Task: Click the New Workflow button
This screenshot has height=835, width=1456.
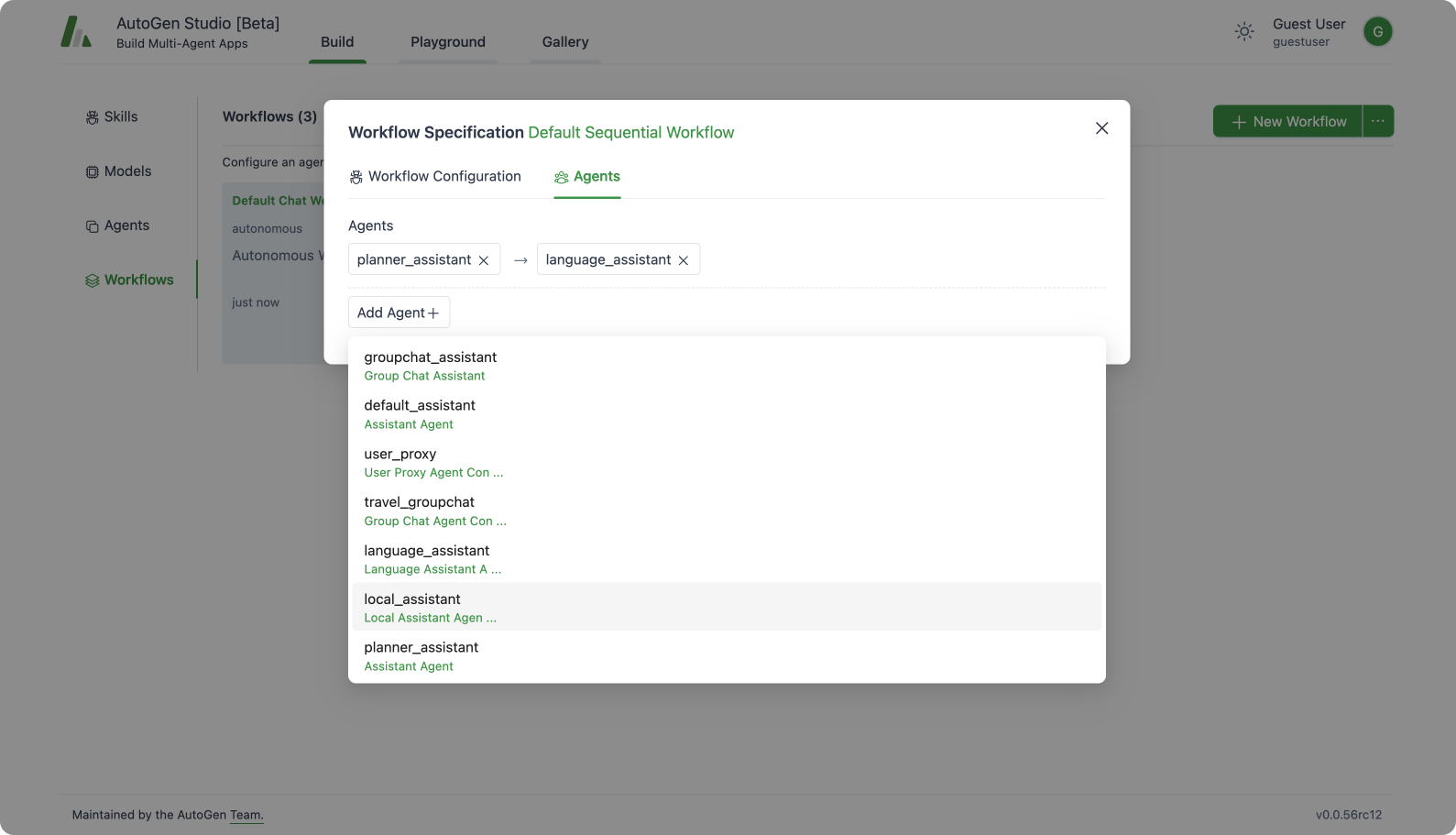Action: (x=1287, y=121)
